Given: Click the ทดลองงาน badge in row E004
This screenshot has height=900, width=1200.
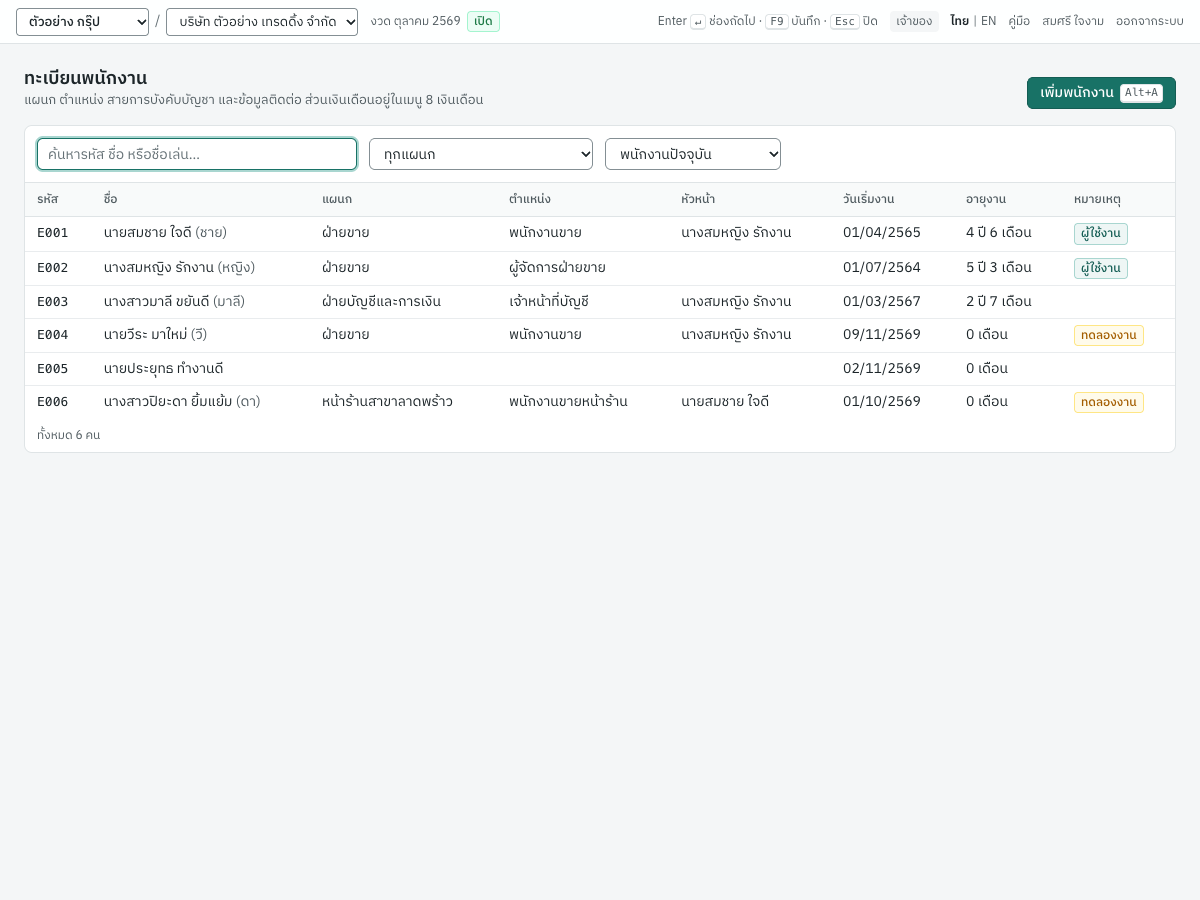Looking at the screenshot, I should pos(1109,335).
